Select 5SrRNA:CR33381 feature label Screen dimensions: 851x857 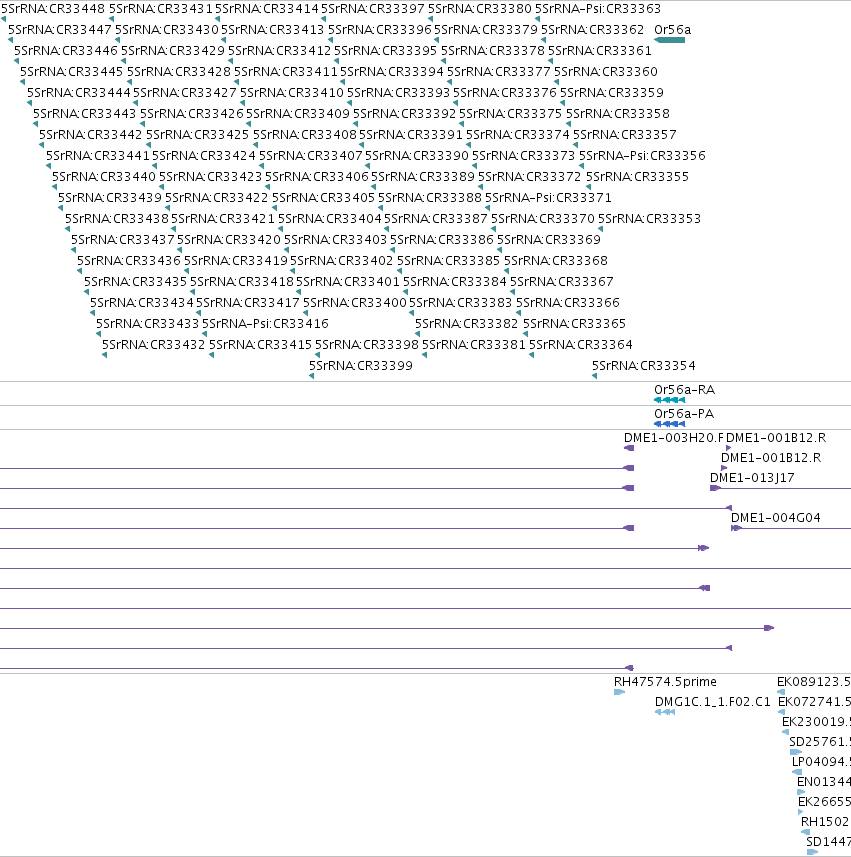pos(473,344)
